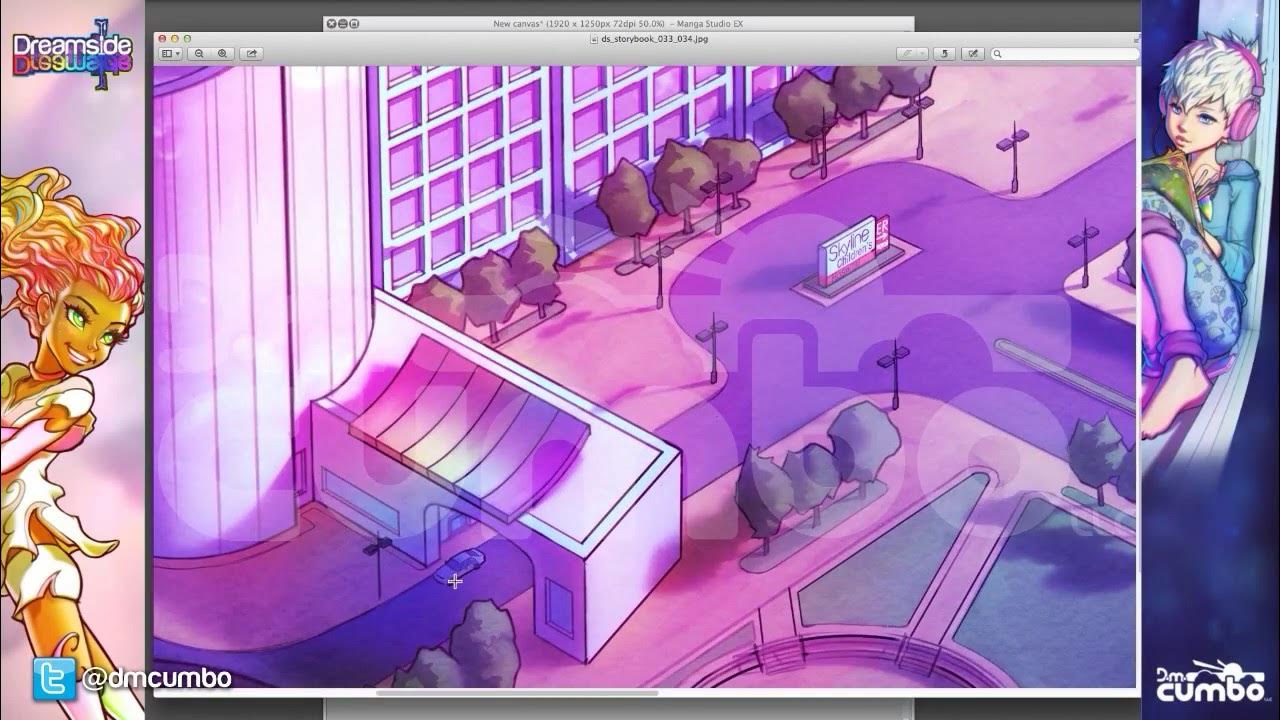Click the Manga Studio EX window title
The height and width of the screenshot is (720, 1280).
pyautogui.click(x=618, y=23)
